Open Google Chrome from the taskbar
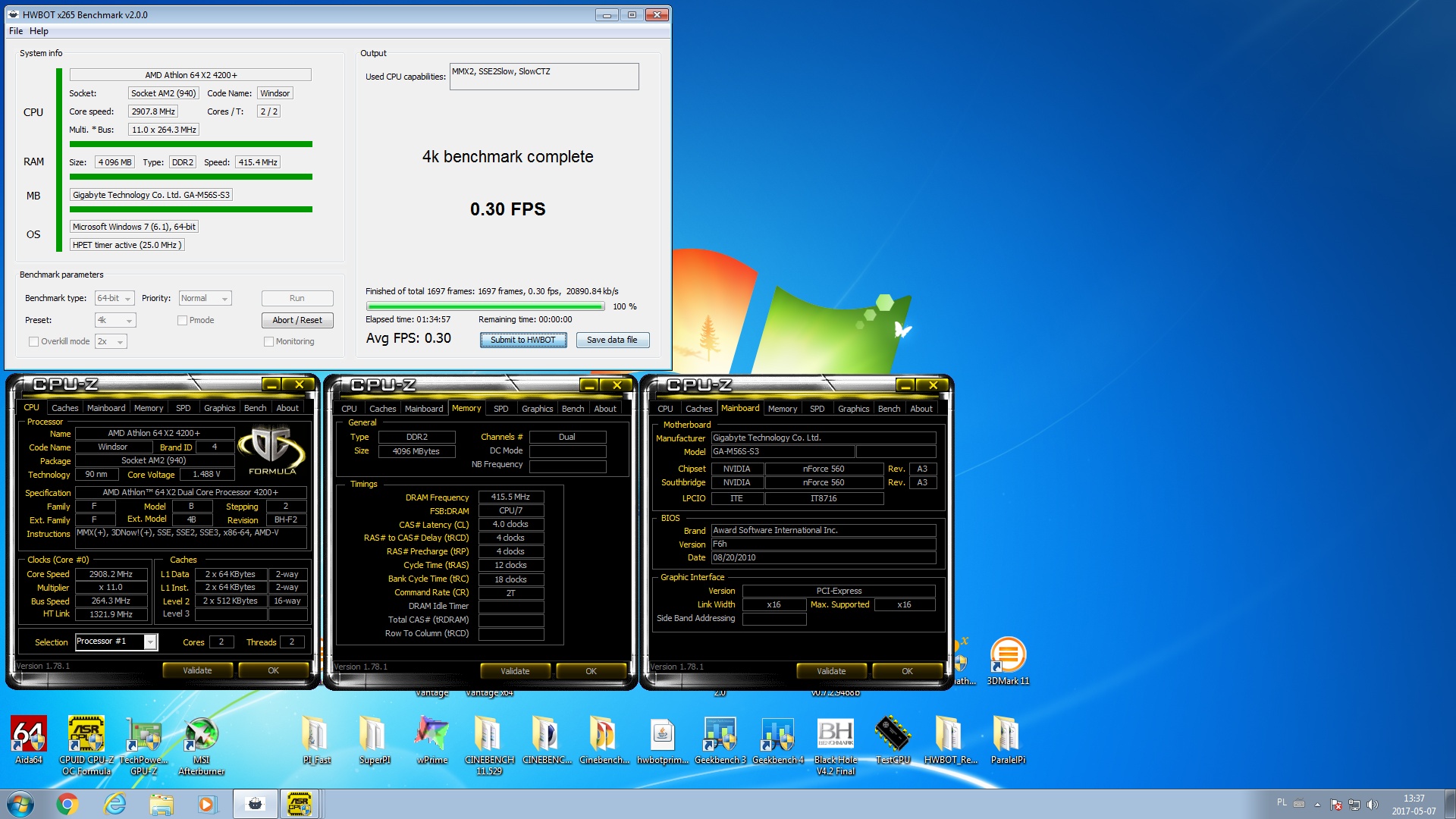The width and height of the screenshot is (1456, 819). [67, 804]
